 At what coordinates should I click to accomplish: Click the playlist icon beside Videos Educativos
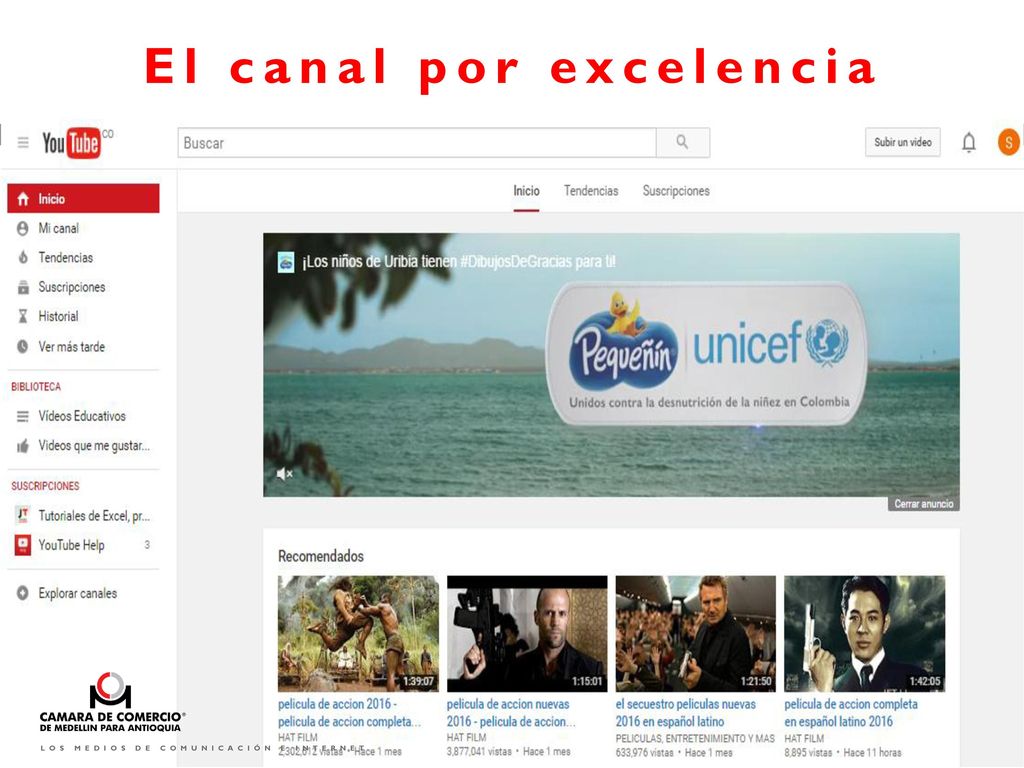pos(23,416)
